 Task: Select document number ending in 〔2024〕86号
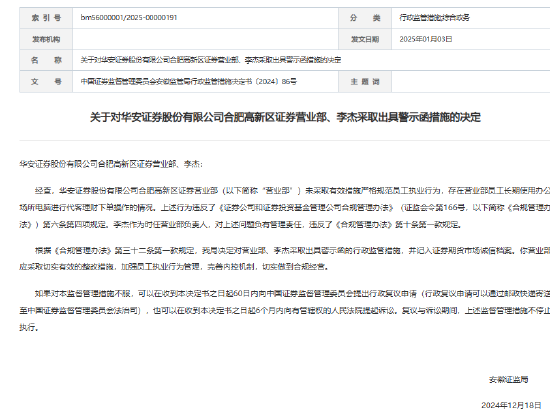[x=189, y=81]
